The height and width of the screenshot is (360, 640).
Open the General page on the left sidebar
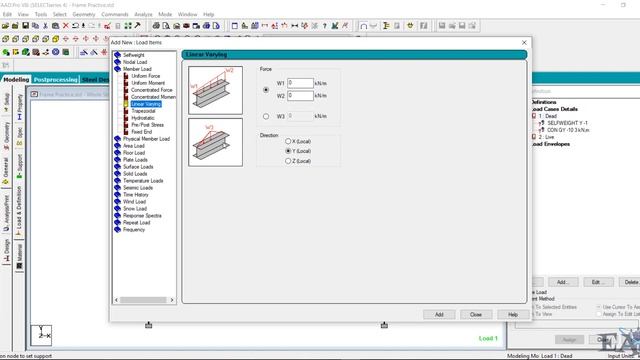pyautogui.click(x=6, y=171)
